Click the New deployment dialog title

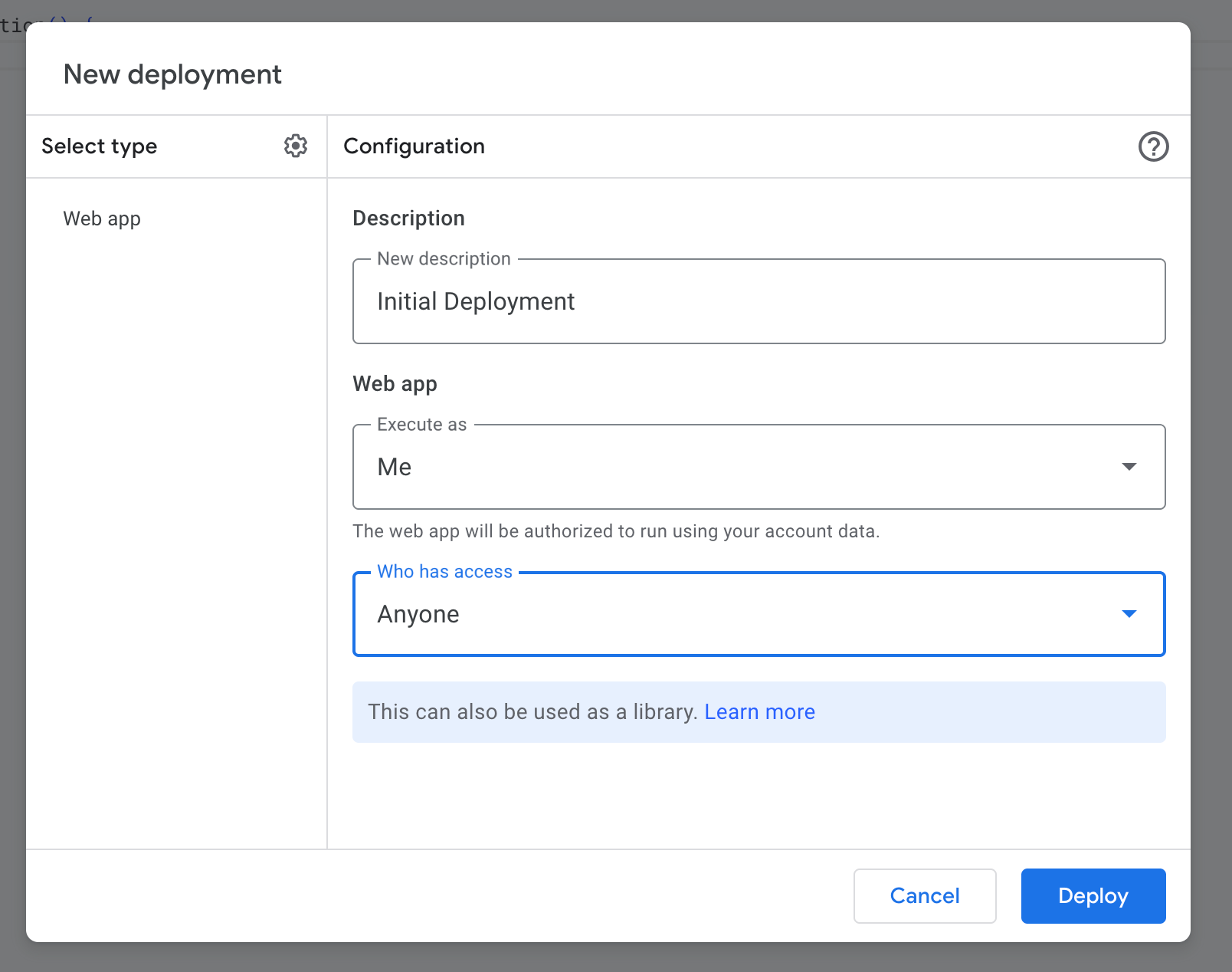pos(172,74)
